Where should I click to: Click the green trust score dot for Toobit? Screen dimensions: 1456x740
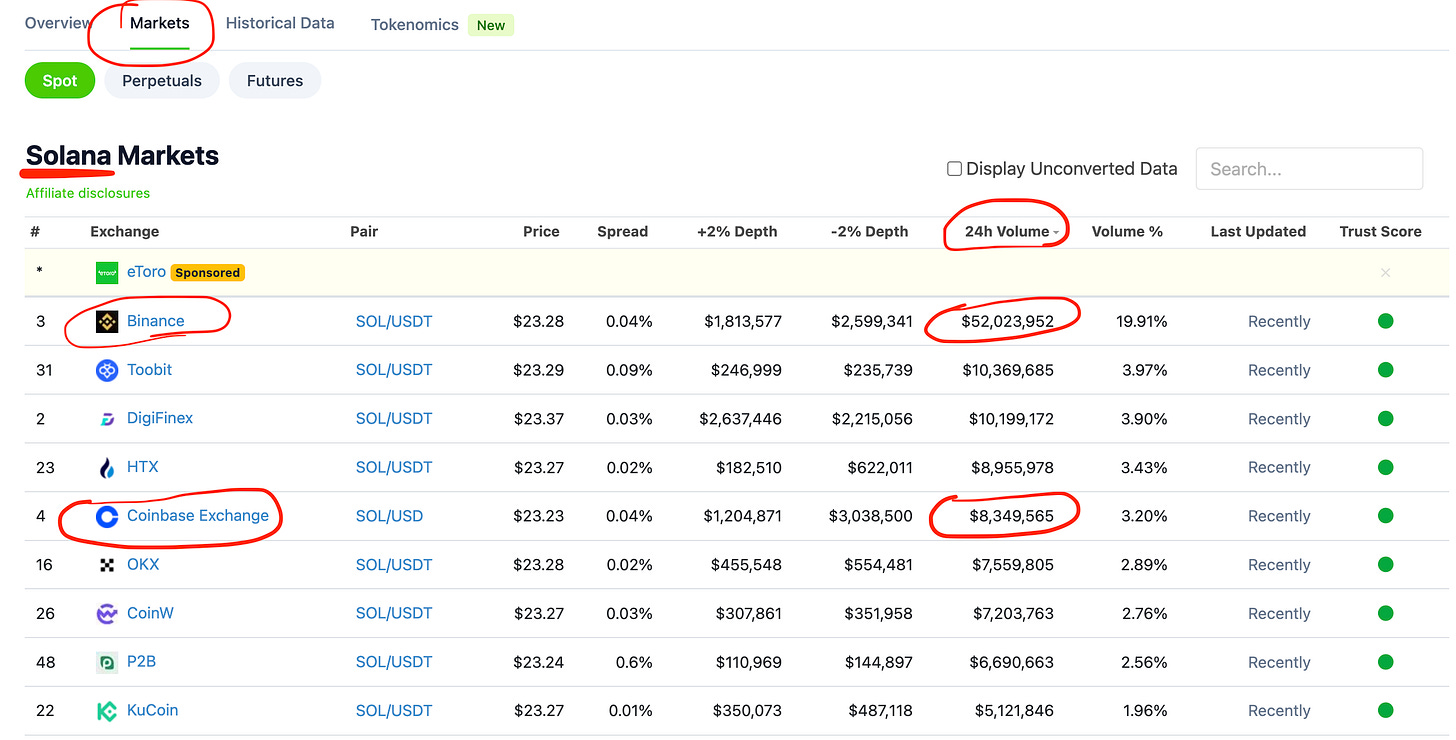1385,370
